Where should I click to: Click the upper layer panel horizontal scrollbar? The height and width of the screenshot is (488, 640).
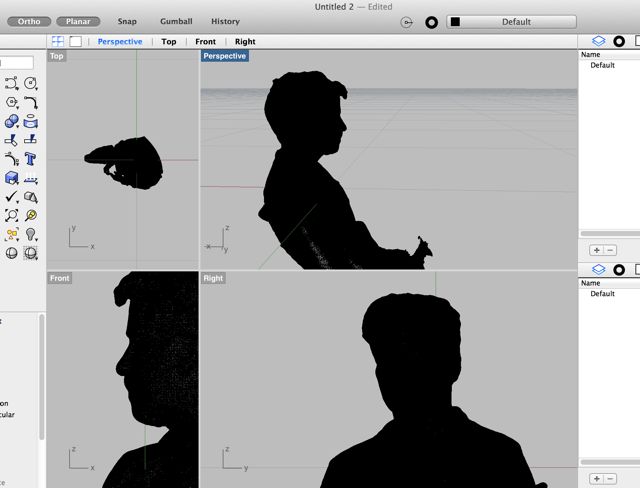(x=610, y=234)
